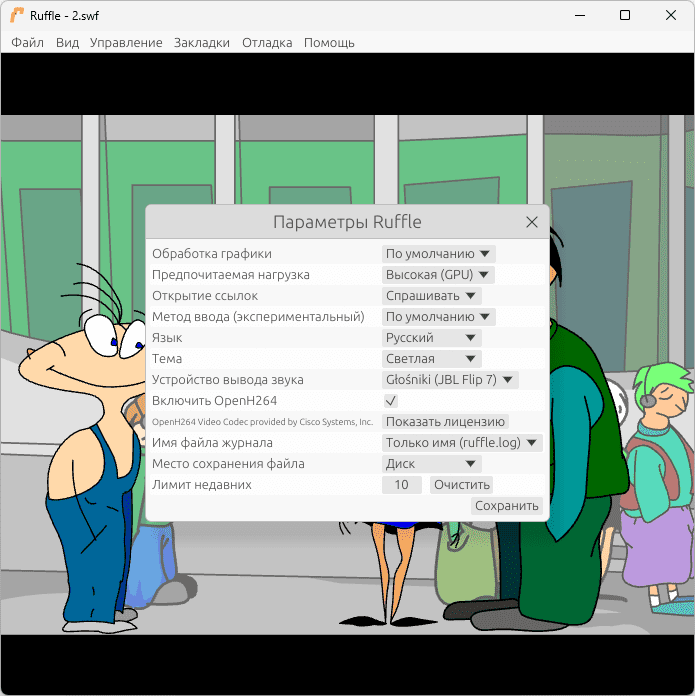Open the Вид menu

click(x=67, y=43)
